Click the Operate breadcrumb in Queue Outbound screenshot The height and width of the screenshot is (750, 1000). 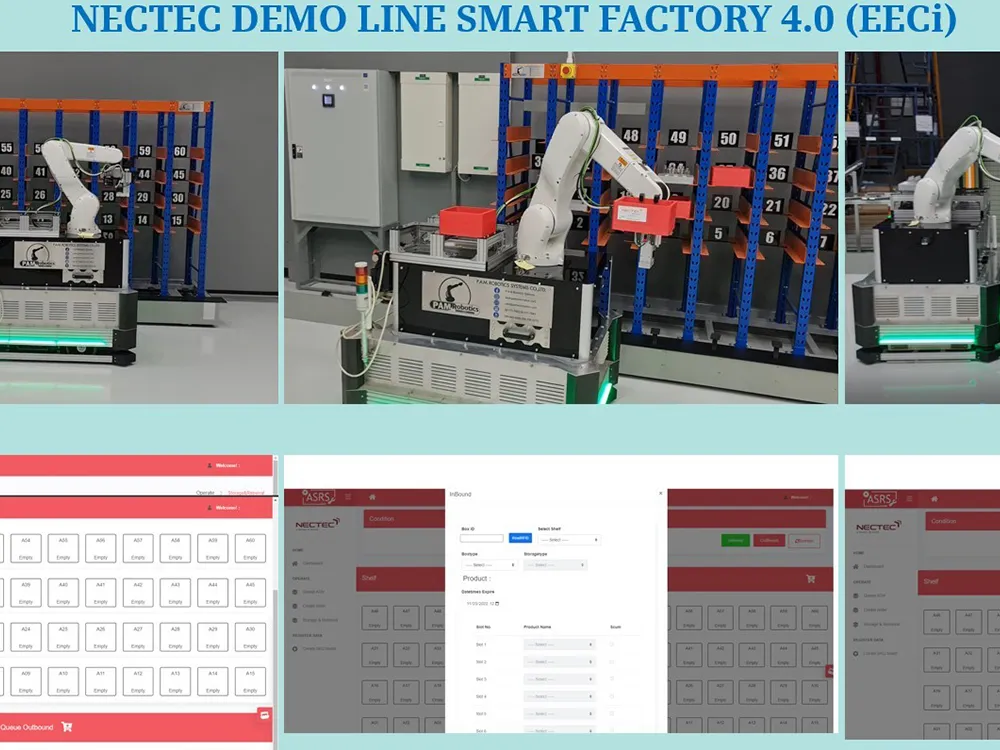point(205,492)
